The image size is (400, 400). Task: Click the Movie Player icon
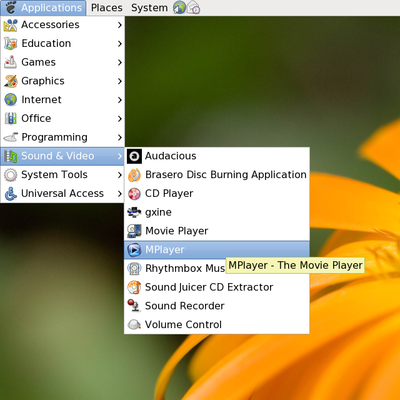(x=134, y=231)
